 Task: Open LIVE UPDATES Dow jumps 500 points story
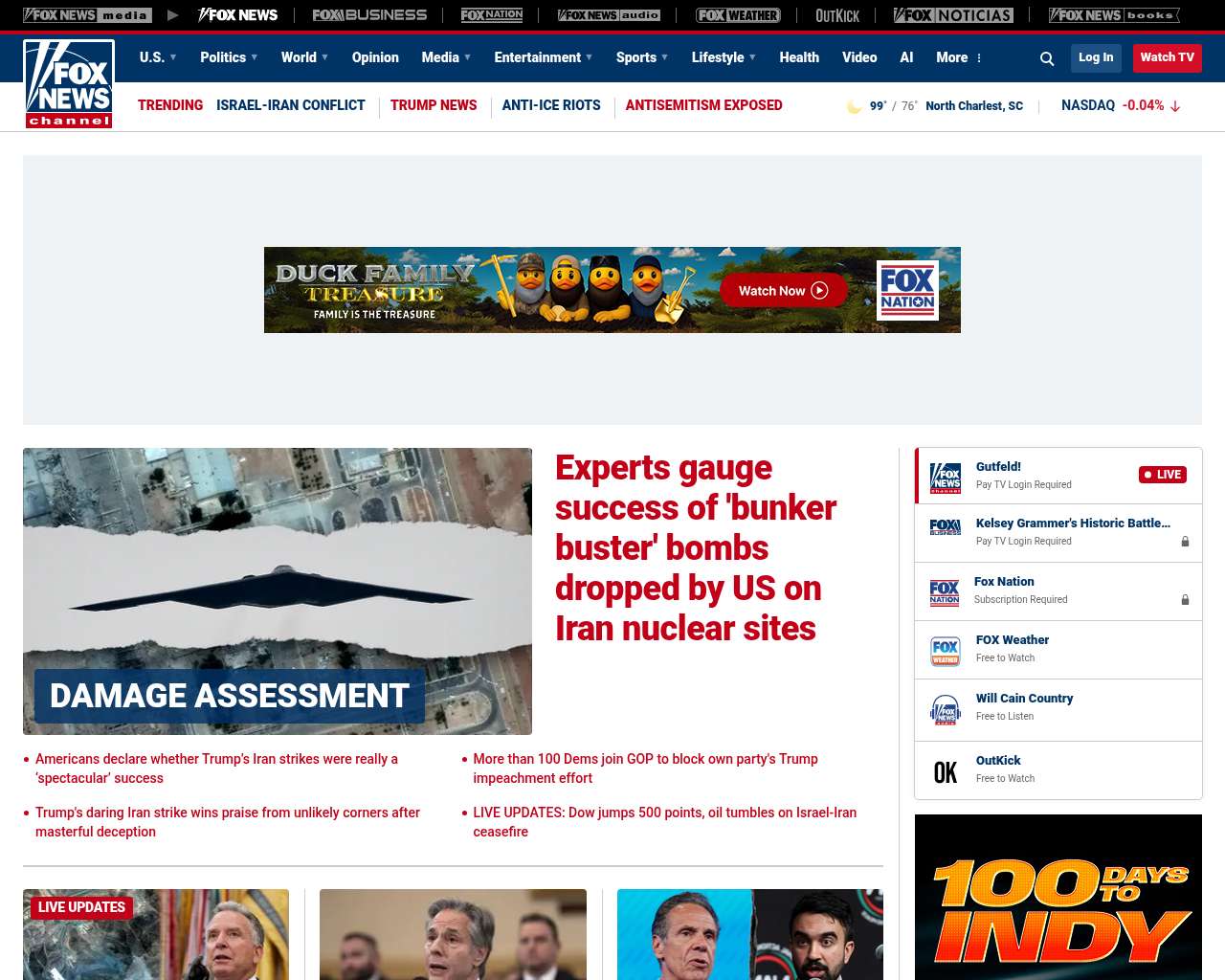664,822
